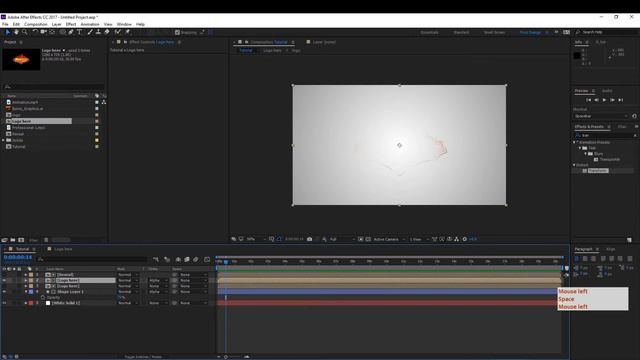Click the Info panel black color swatch
The height and width of the screenshot is (360, 640).
pyautogui.click(x=577, y=56)
